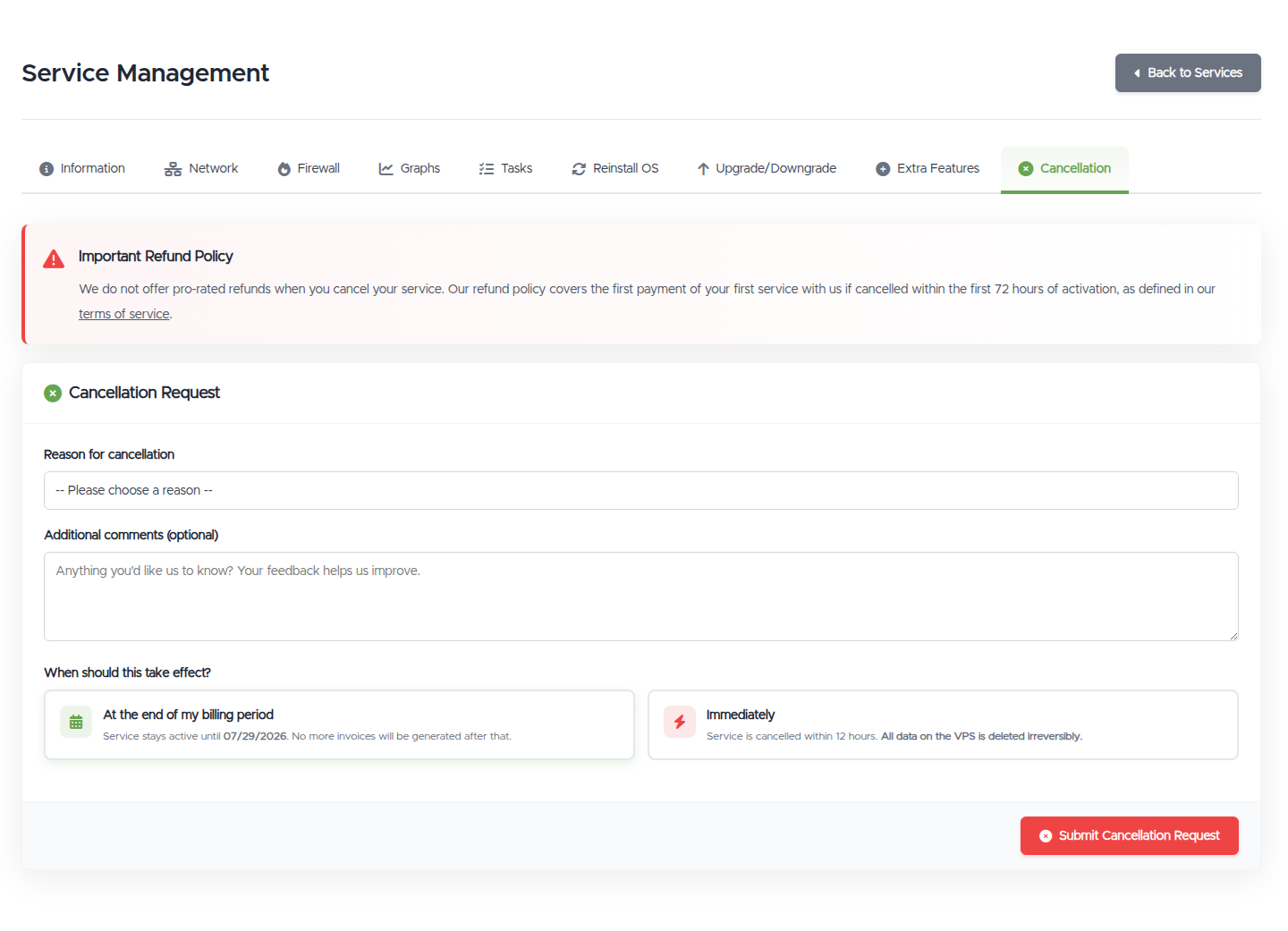Open the Reinstall OS tab
This screenshot has height=931, width=1288.
pos(615,169)
